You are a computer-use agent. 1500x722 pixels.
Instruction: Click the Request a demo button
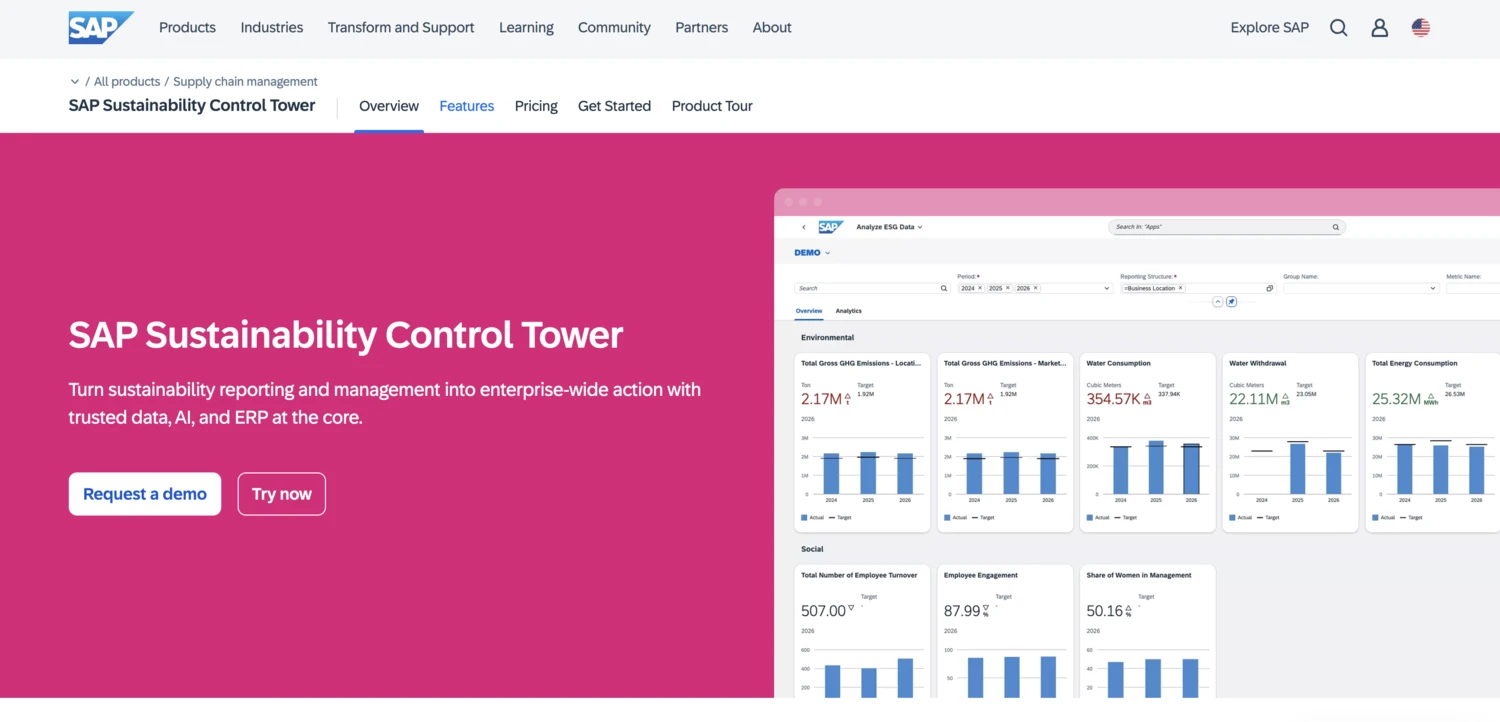point(144,493)
